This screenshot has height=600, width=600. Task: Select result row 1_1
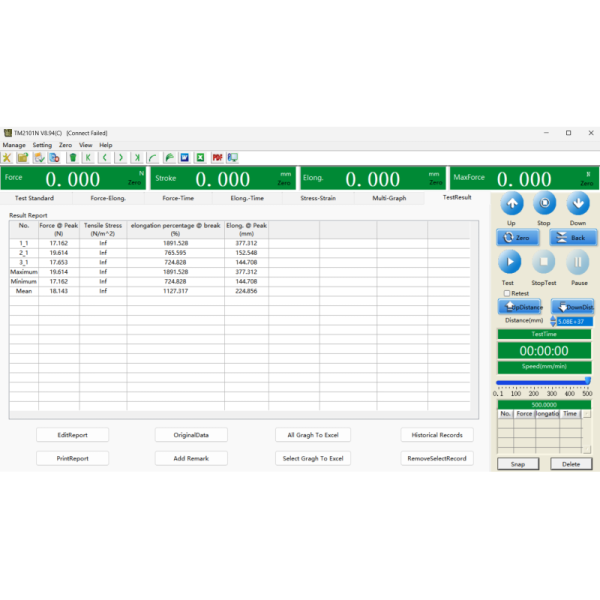(240, 243)
